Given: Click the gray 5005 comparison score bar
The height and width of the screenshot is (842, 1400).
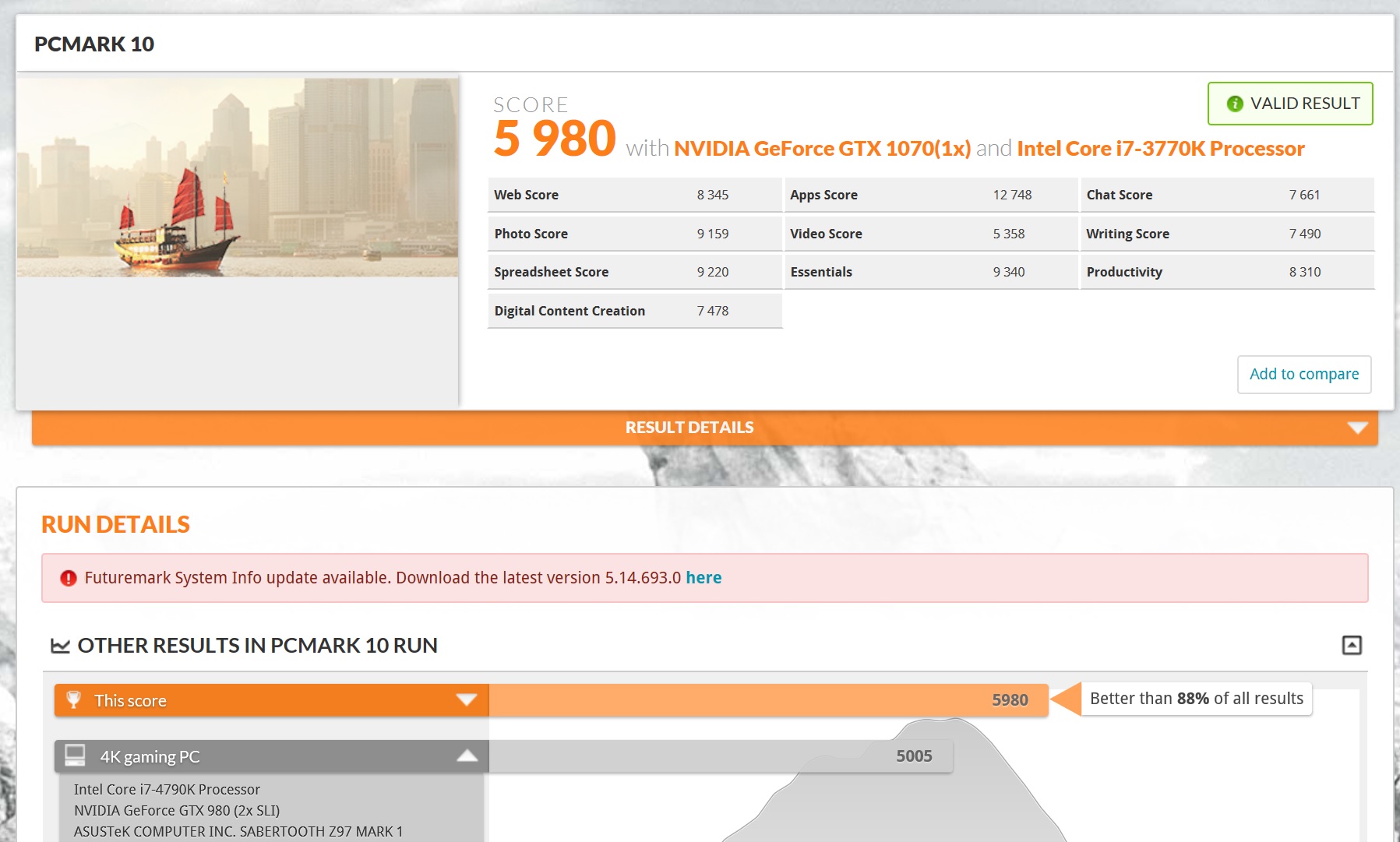Looking at the screenshot, I should tap(721, 756).
